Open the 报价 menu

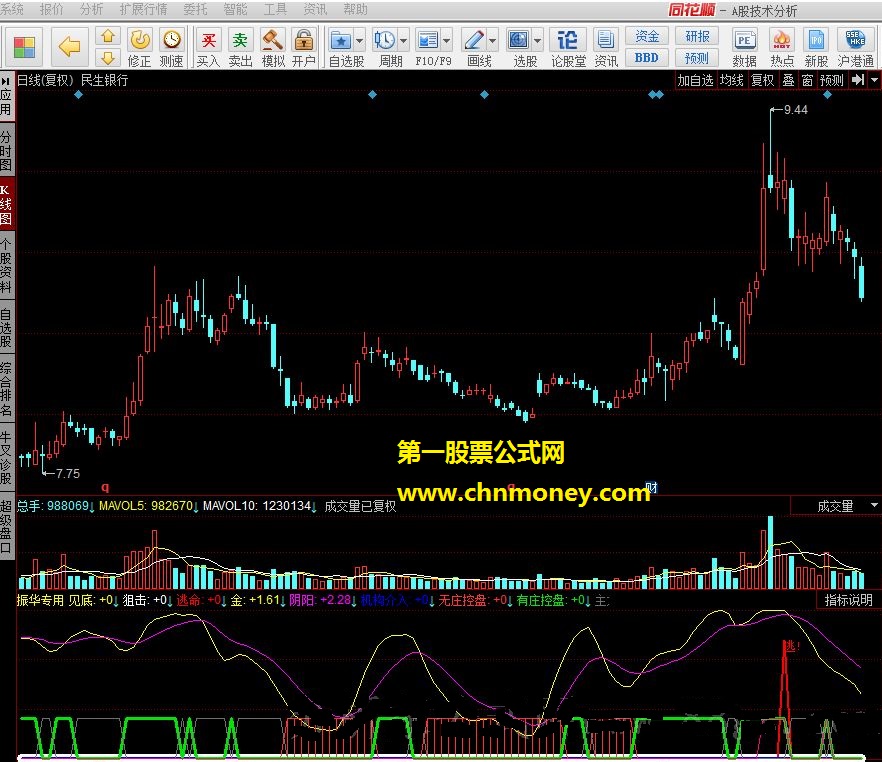click(x=52, y=9)
